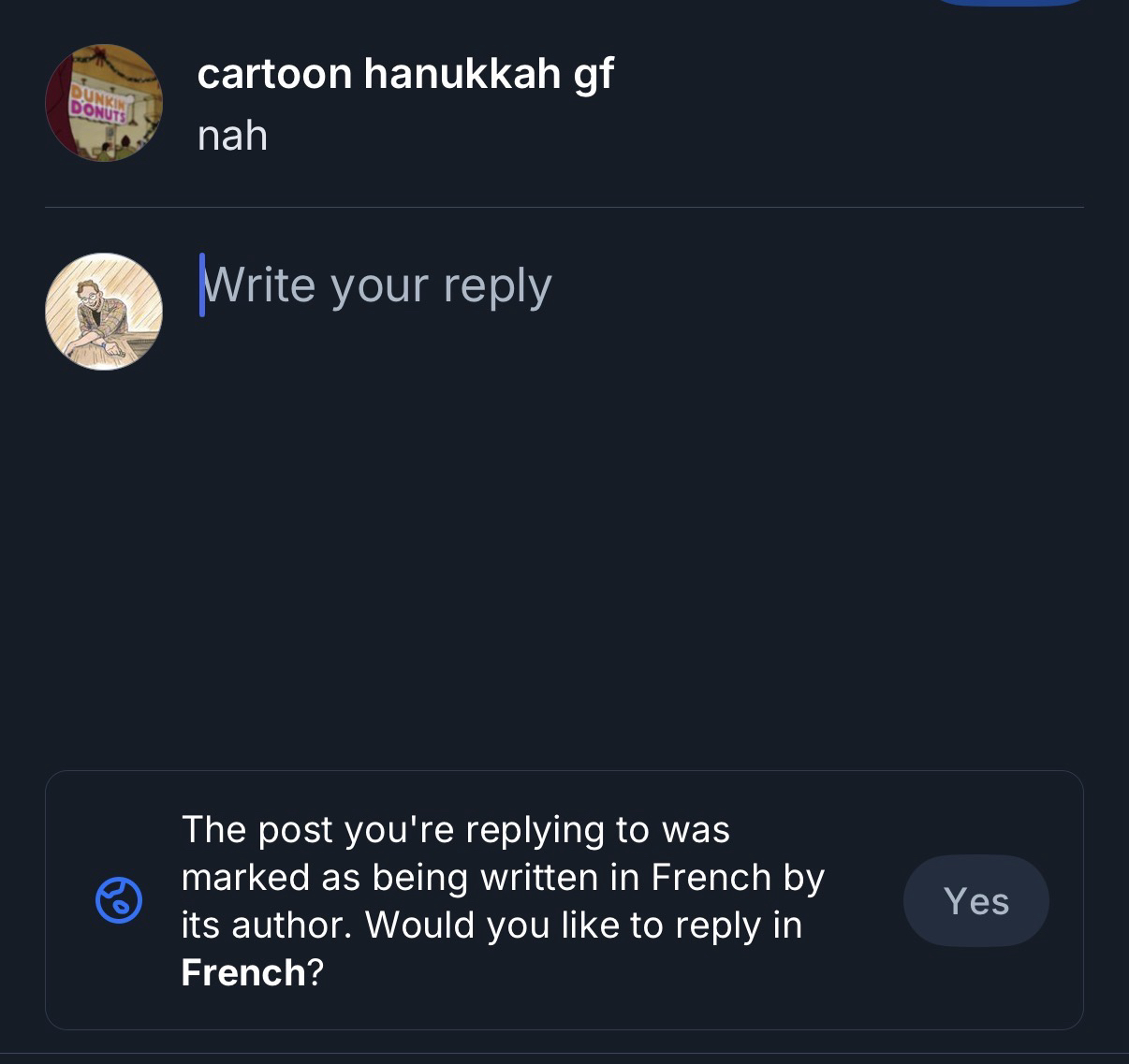Click the blinking text cursor in reply box
1129x1064 pixels.
coord(202,284)
